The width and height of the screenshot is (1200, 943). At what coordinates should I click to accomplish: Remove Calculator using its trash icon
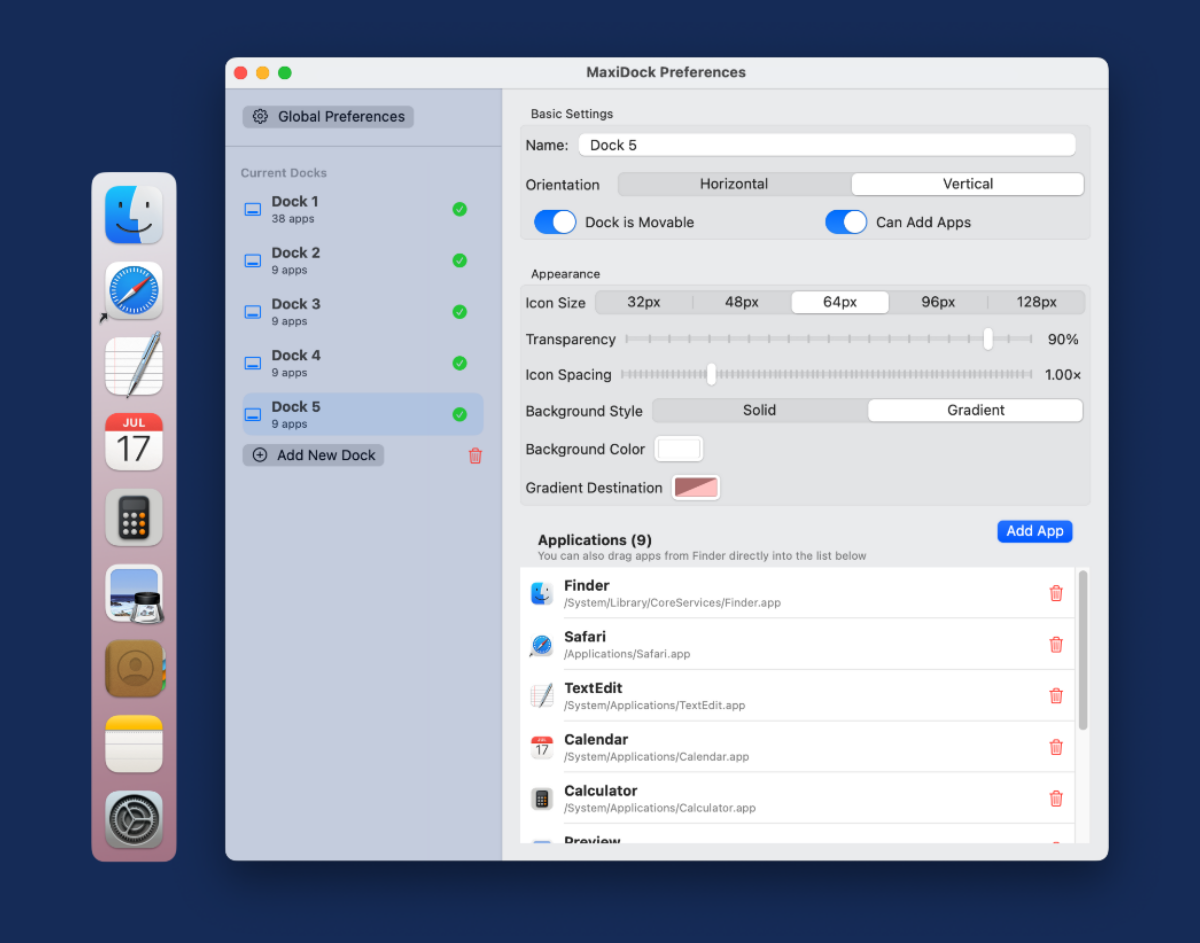pos(1056,798)
